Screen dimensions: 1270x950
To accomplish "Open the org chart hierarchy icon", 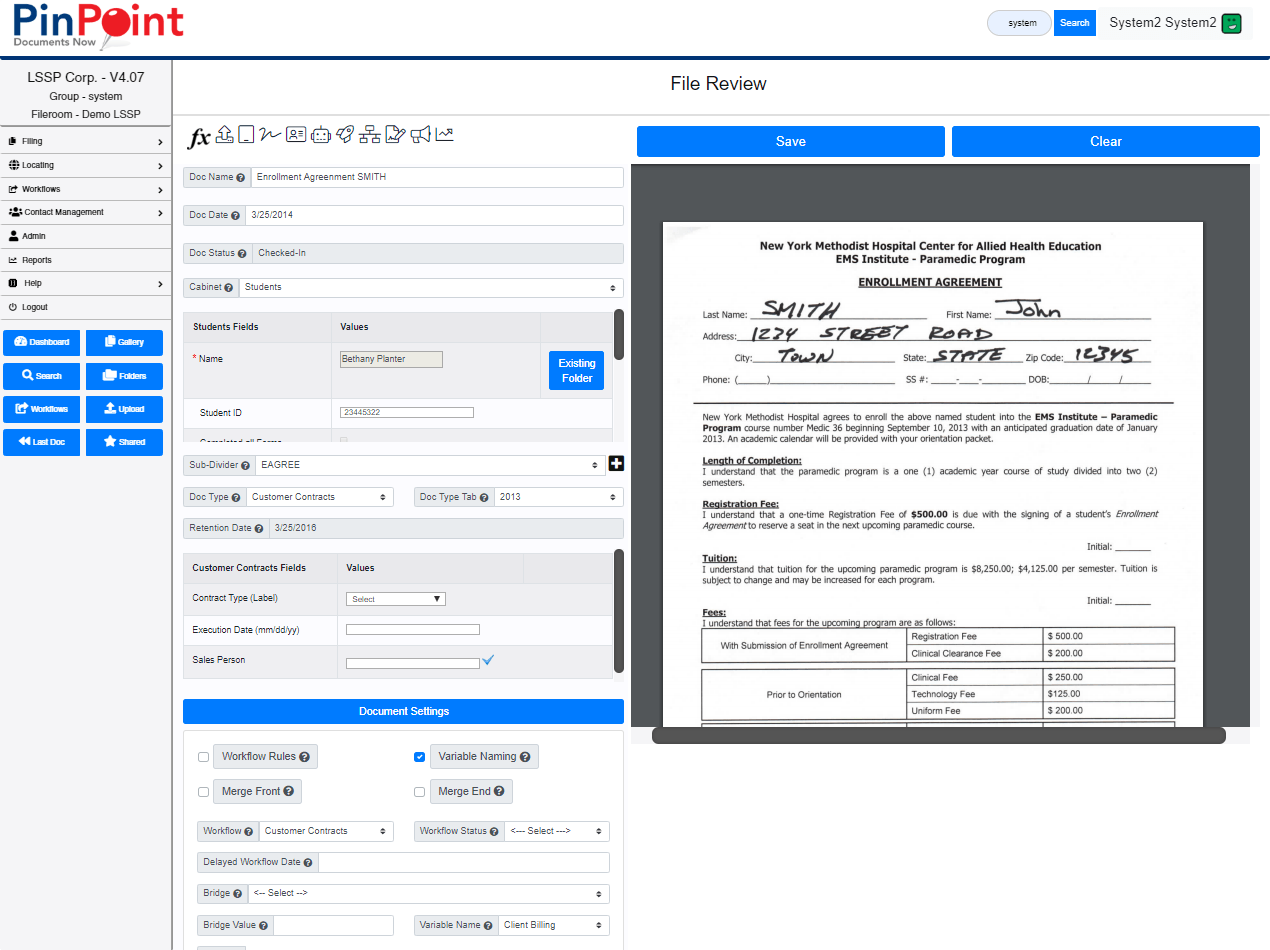I will (370, 135).
